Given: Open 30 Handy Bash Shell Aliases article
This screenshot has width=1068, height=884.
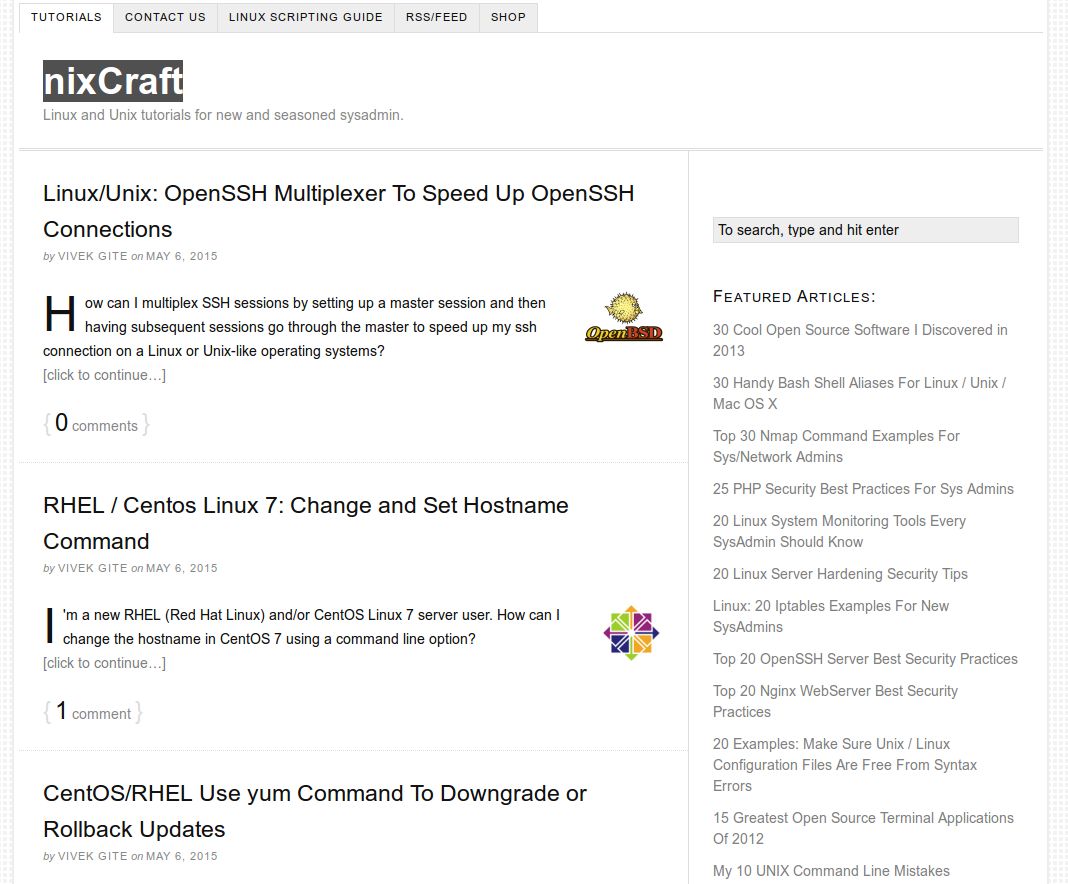Looking at the screenshot, I should pos(860,394).
